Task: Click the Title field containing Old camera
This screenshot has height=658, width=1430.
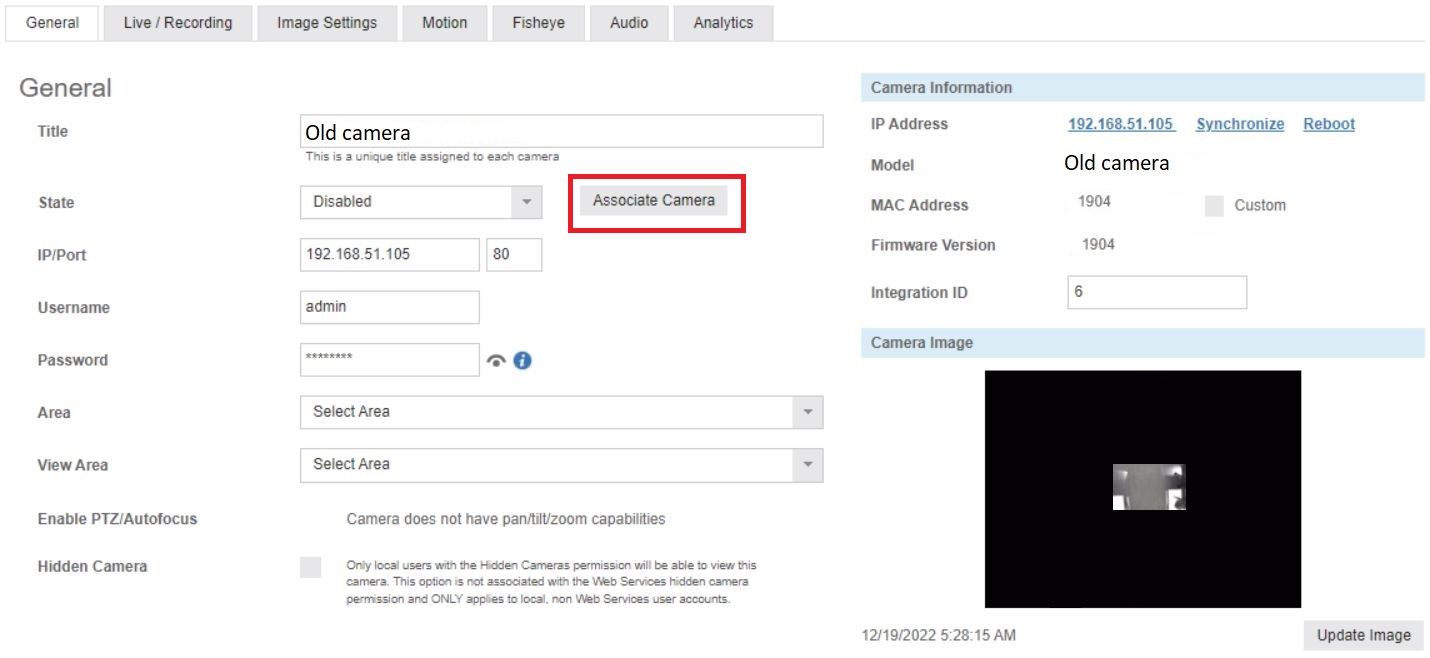Action: (x=560, y=130)
